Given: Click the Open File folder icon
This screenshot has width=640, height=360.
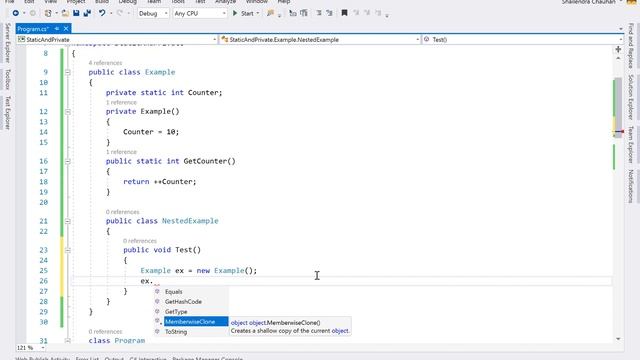Looking at the screenshot, I should click(65, 13).
